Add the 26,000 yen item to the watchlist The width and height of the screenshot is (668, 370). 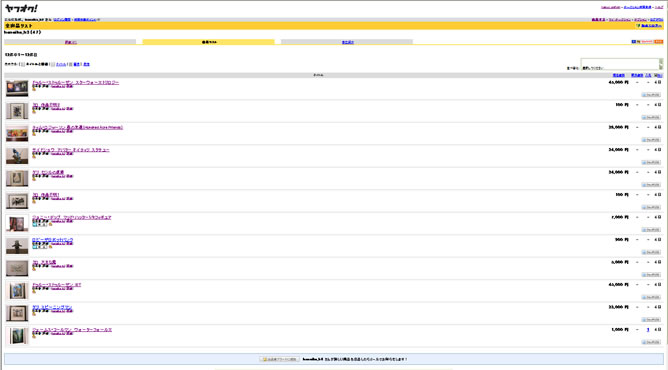[x=651, y=140]
